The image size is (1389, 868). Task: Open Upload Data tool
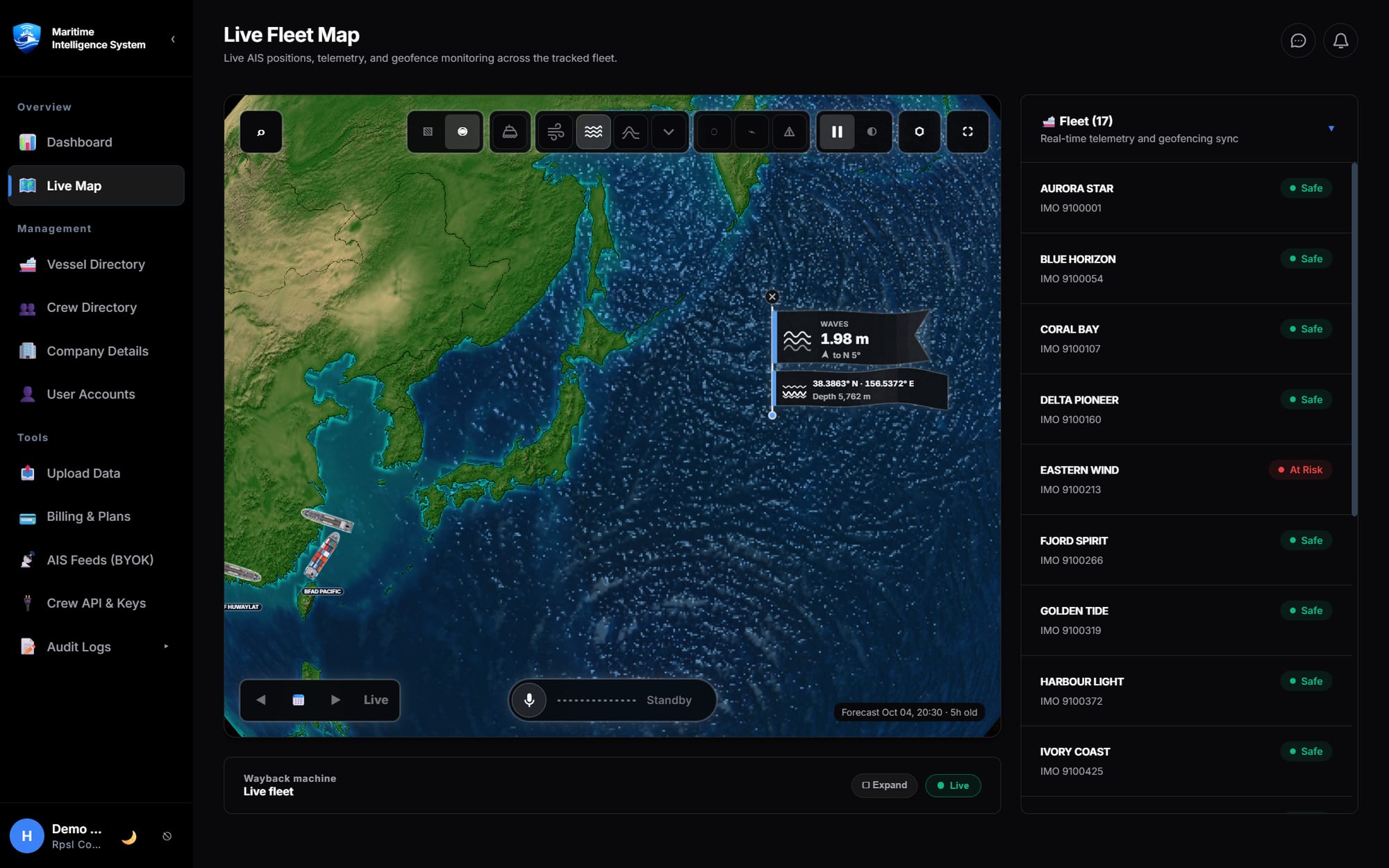(96, 474)
